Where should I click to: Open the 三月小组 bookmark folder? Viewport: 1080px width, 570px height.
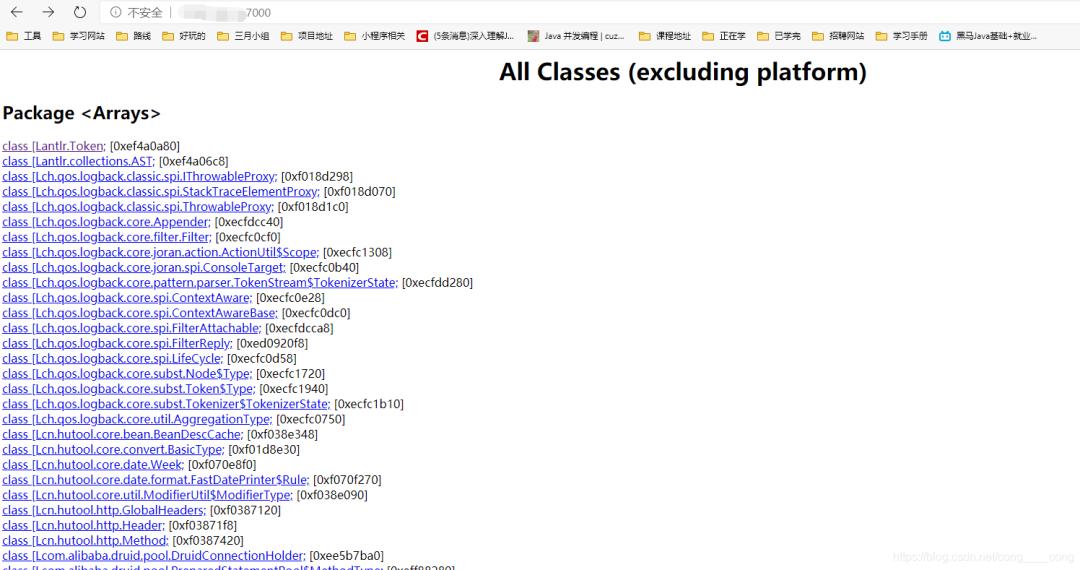click(x=243, y=36)
